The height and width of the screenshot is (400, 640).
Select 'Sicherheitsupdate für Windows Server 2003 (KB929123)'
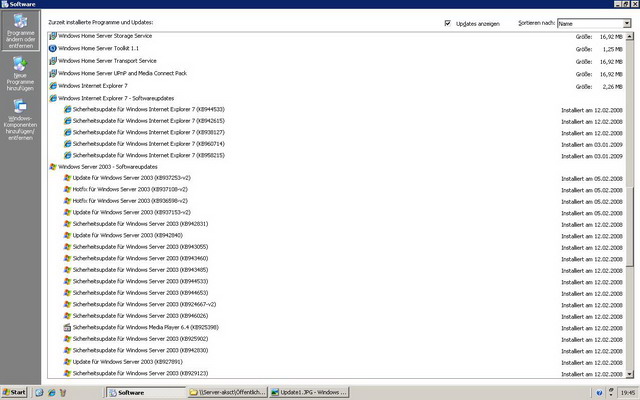tap(140, 373)
